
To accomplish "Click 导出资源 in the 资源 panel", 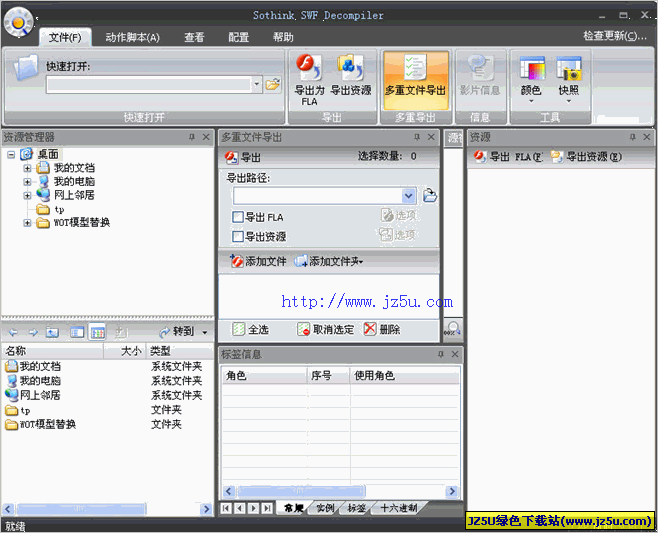I will (586, 157).
